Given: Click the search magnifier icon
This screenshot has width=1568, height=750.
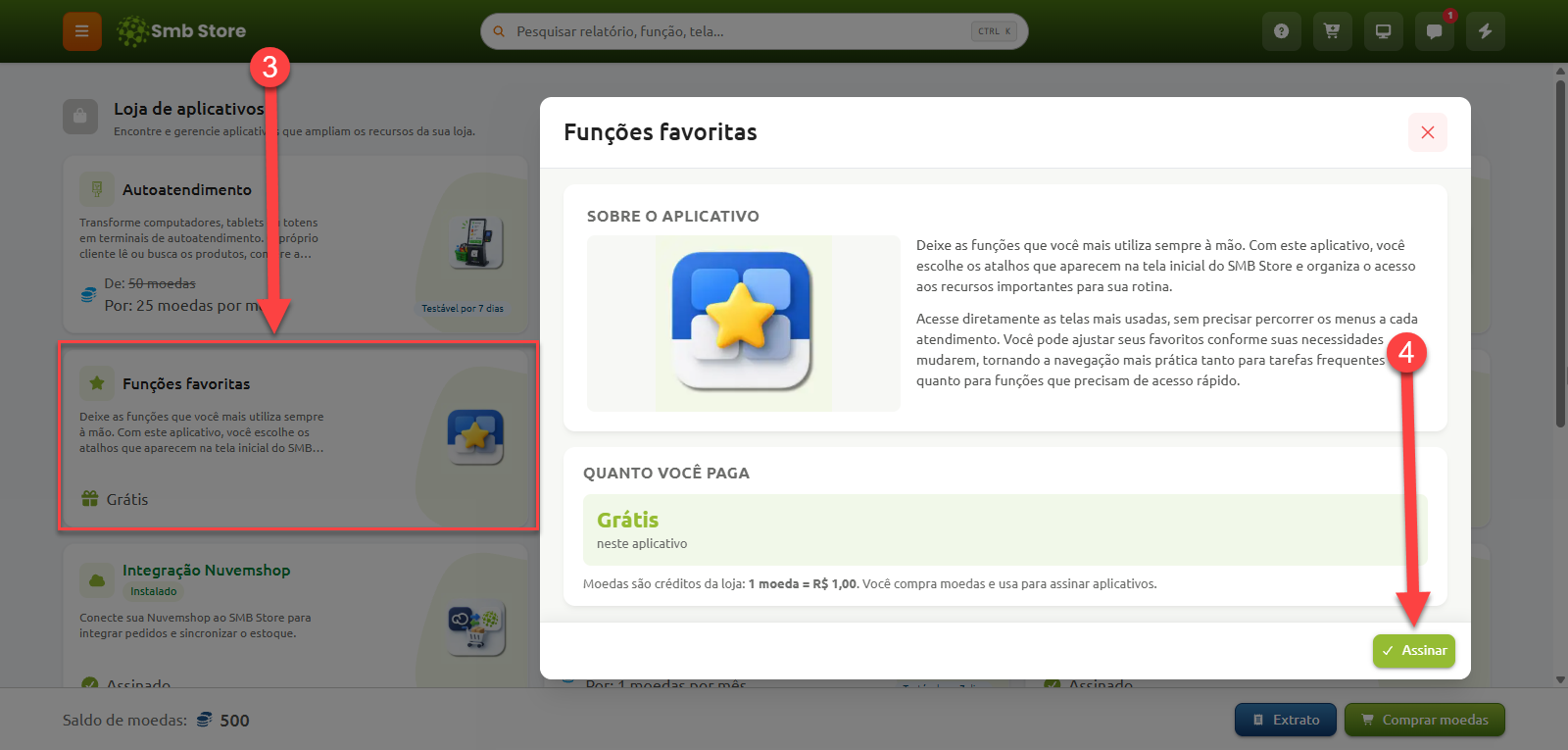Looking at the screenshot, I should [x=499, y=31].
